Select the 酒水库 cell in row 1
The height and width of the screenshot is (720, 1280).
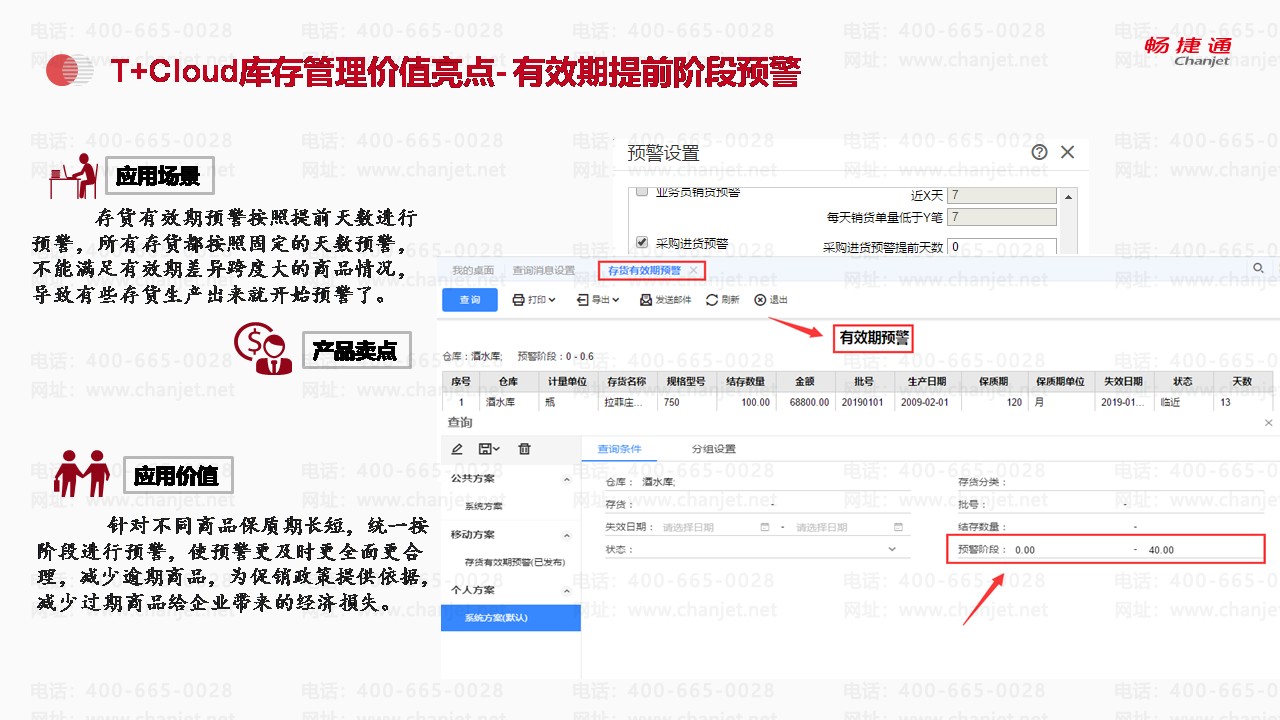[508, 402]
